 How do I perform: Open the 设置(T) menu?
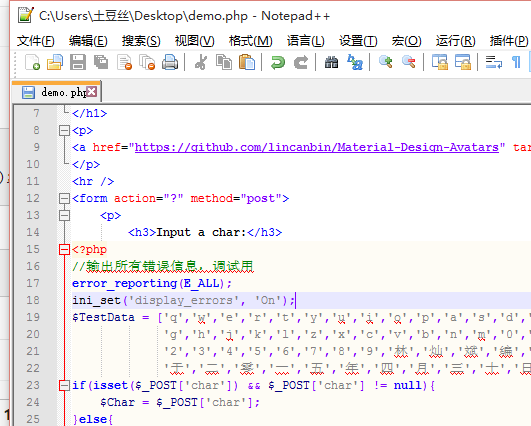point(358,41)
